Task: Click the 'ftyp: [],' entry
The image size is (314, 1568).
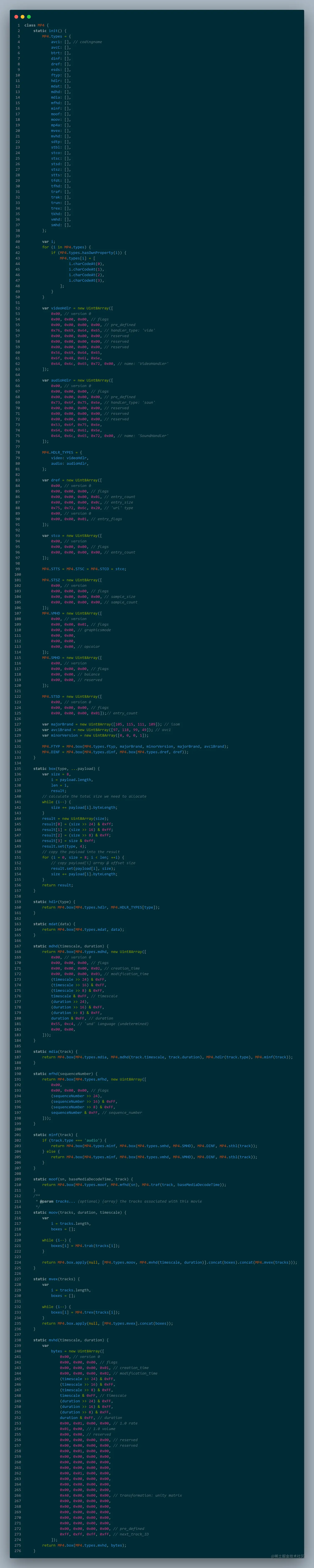Action: [61, 75]
